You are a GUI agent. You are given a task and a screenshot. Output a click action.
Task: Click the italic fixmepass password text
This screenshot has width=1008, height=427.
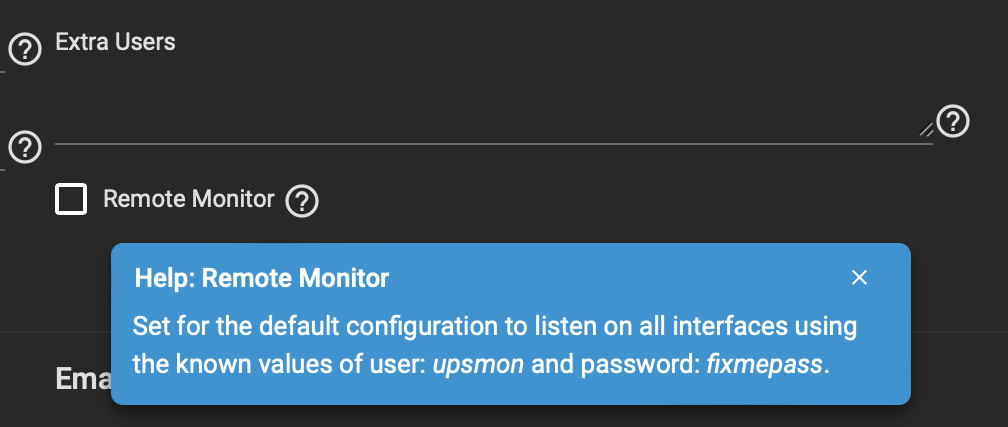(x=764, y=365)
